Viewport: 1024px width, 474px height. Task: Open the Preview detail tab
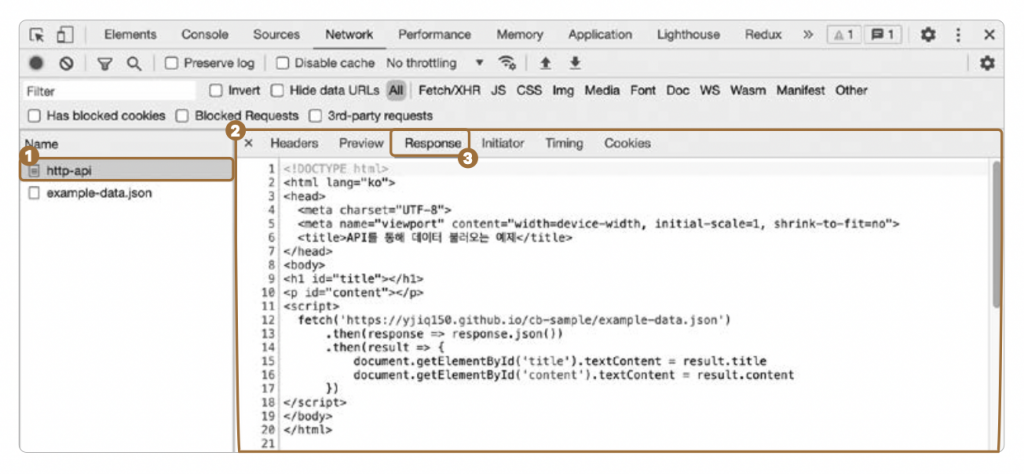point(360,143)
